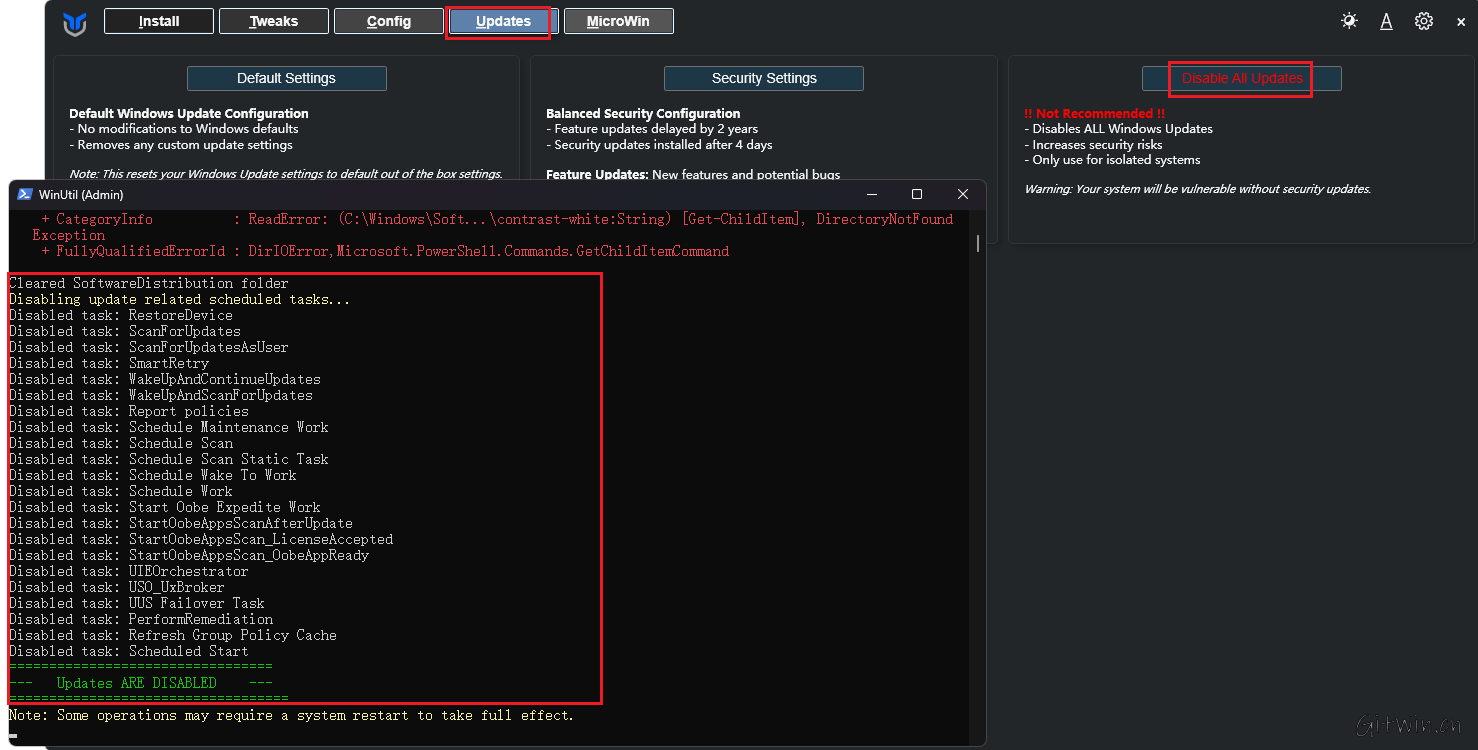Select the Updates tab
Screen dimensions: 1478x750
click(503, 21)
